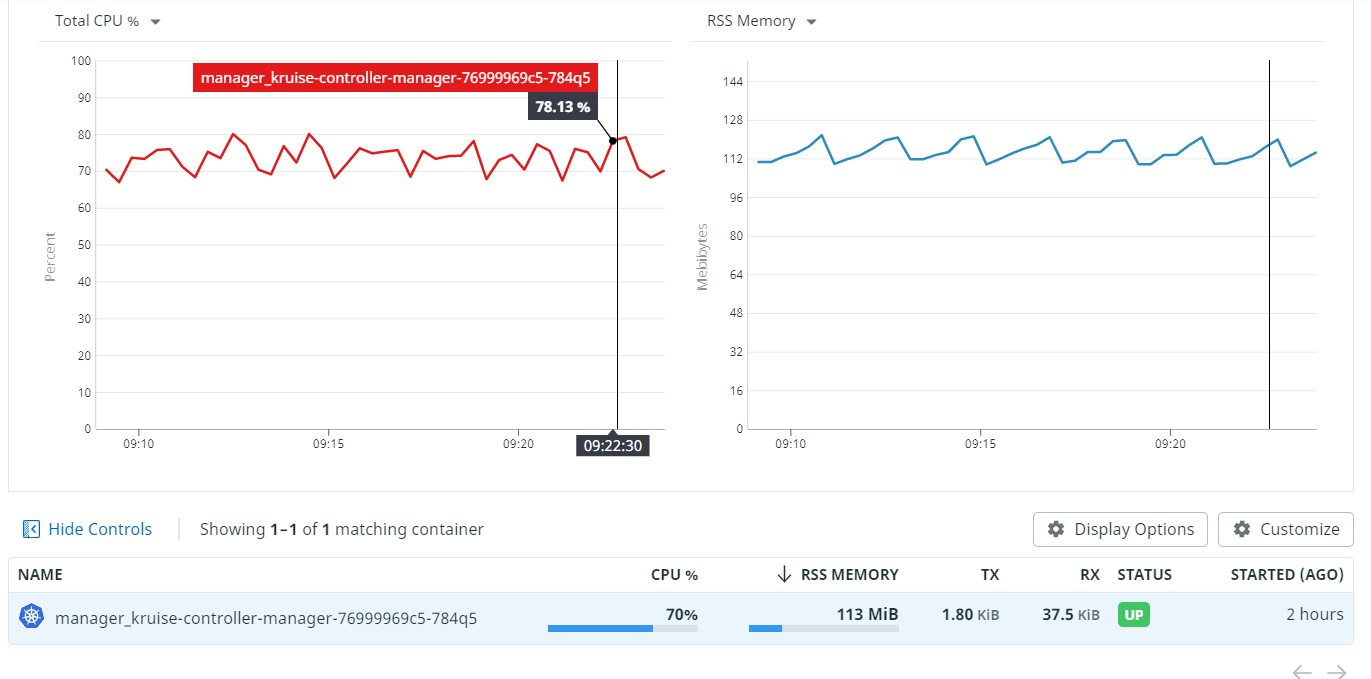Click the green UP status badge

coord(1133,614)
